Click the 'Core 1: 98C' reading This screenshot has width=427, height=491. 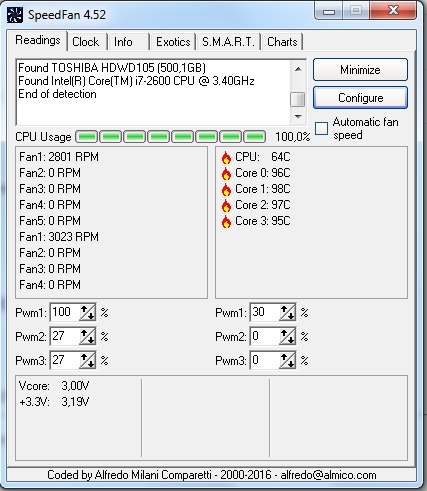pyautogui.click(x=263, y=189)
